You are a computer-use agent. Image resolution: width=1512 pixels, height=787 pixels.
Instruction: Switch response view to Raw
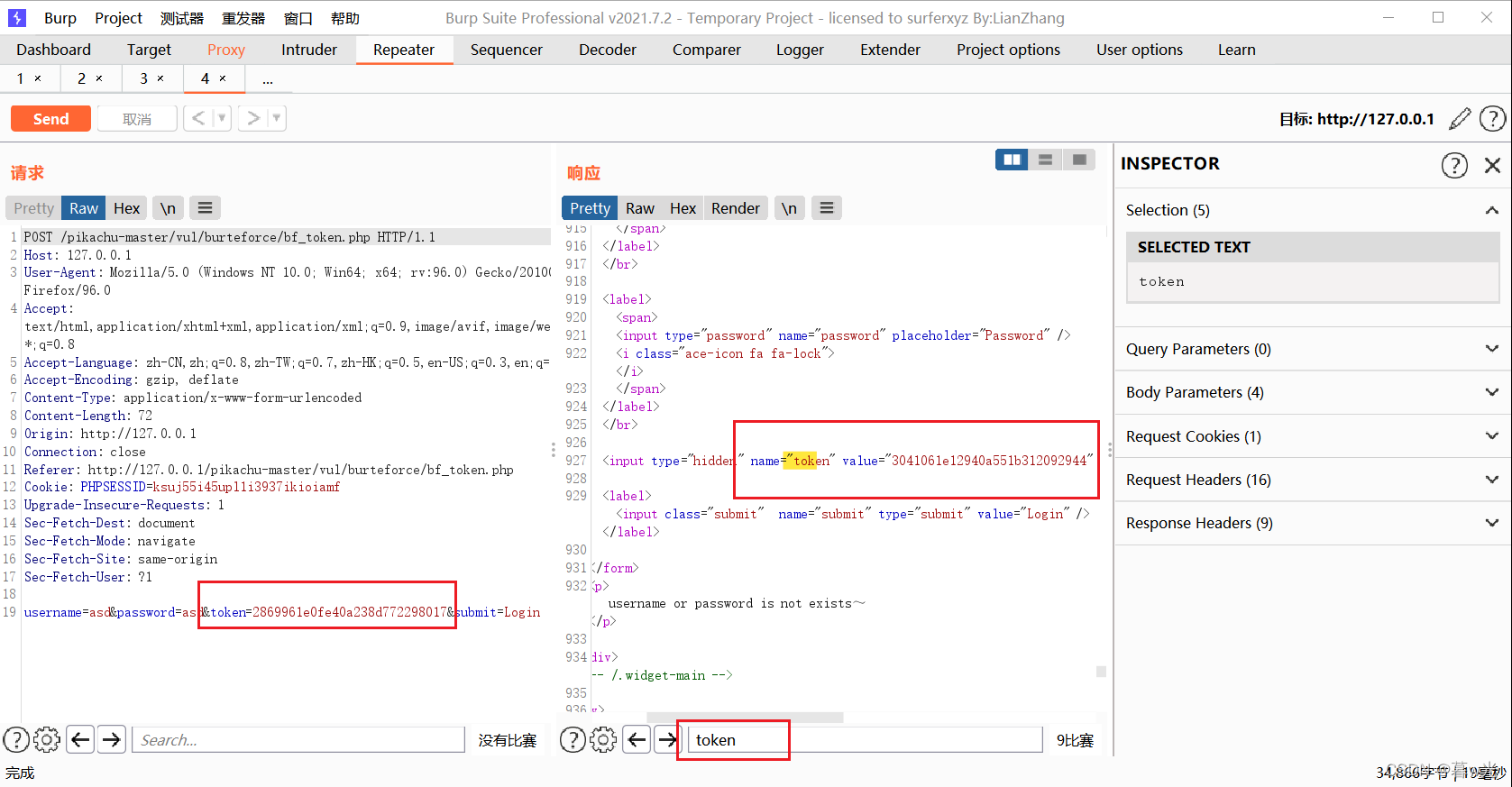click(x=640, y=208)
